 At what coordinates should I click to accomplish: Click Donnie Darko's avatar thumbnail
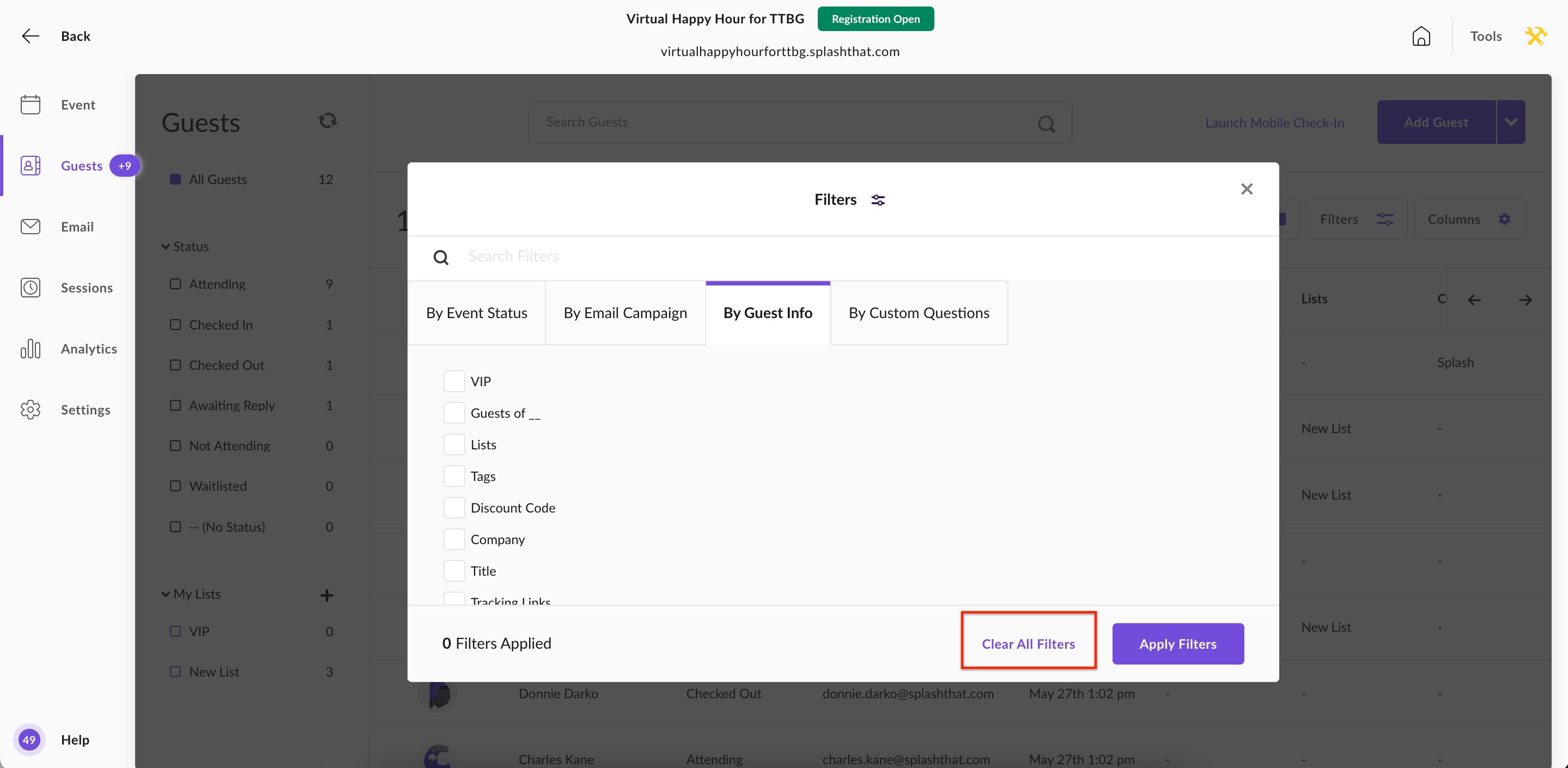(x=437, y=694)
